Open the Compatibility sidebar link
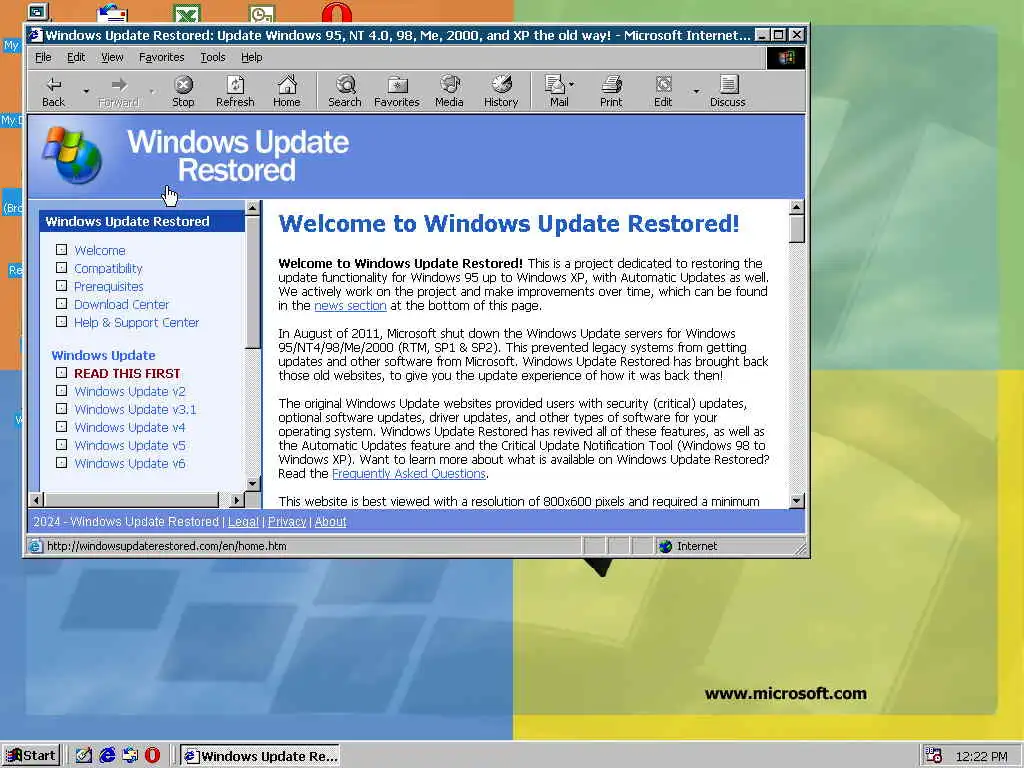This screenshot has height=768, width=1024. pyautogui.click(x=108, y=268)
